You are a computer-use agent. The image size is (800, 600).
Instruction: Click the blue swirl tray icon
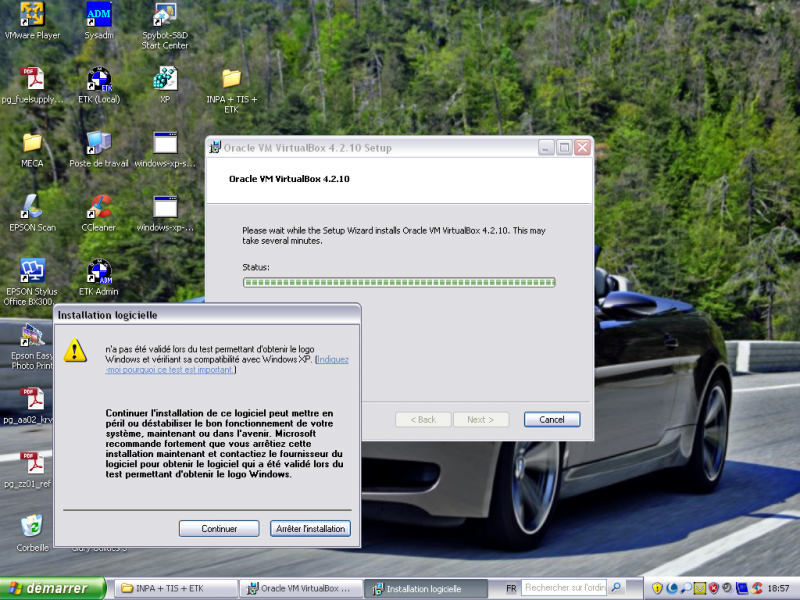[671, 588]
